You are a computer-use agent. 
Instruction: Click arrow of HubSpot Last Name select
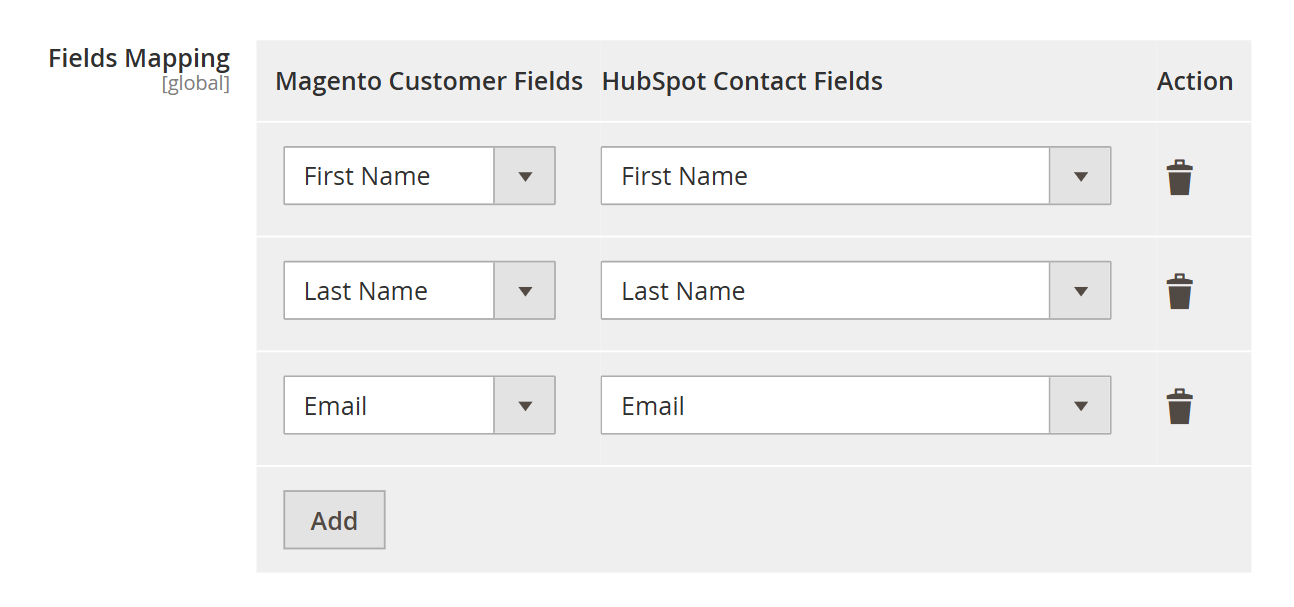point(1080,291)
